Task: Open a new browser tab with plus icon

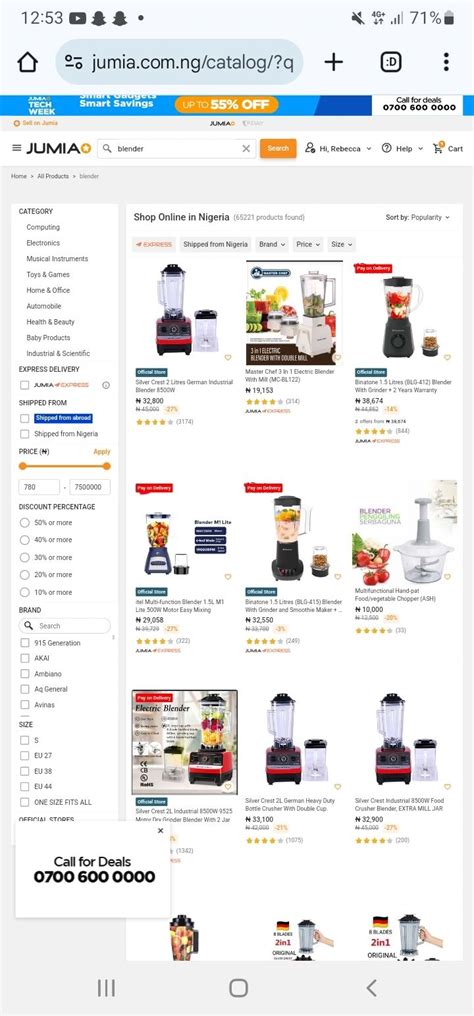Action: (x=333, y=62)
